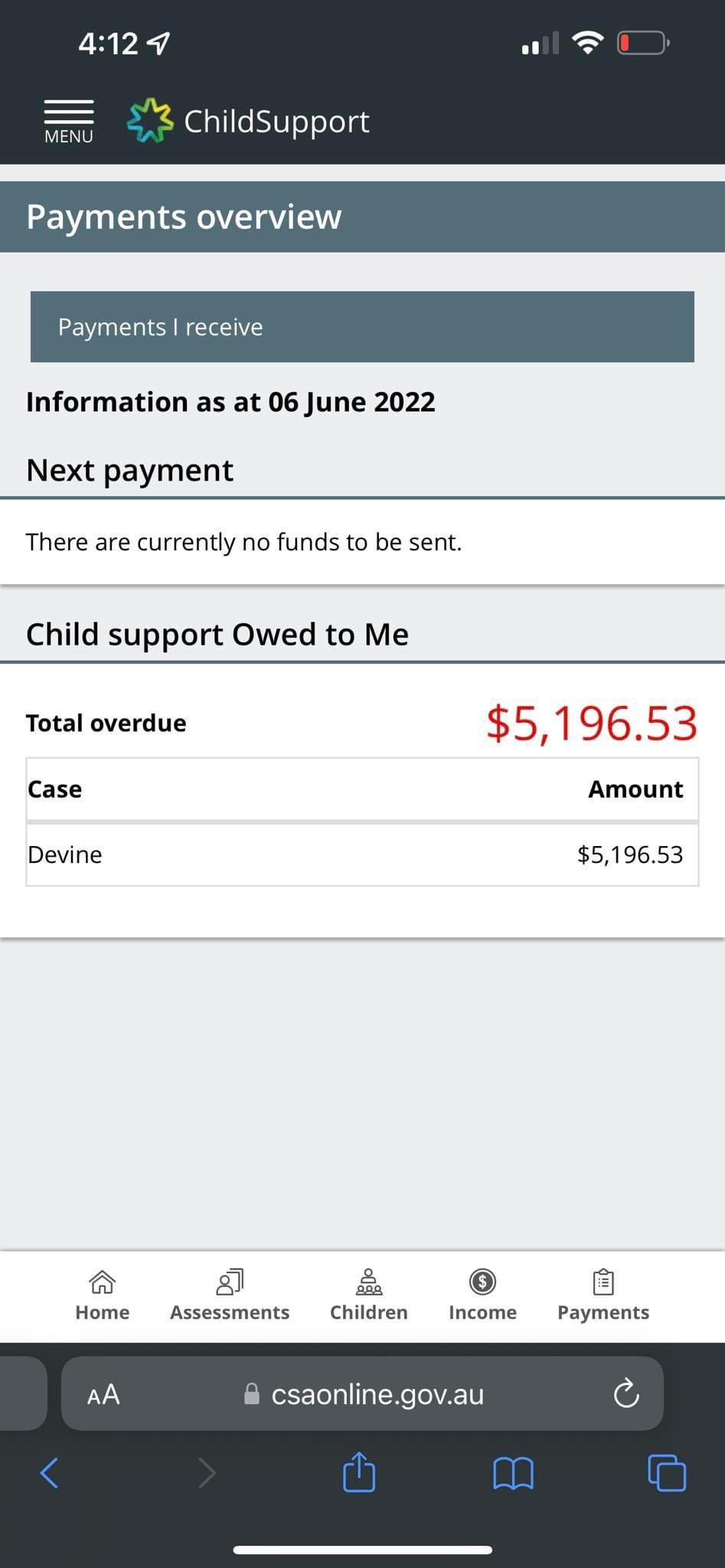This screenshot has width=725, height=1568.
Task: Tap the csaonline.gov.au address field
Action: tap(377, 1394)
